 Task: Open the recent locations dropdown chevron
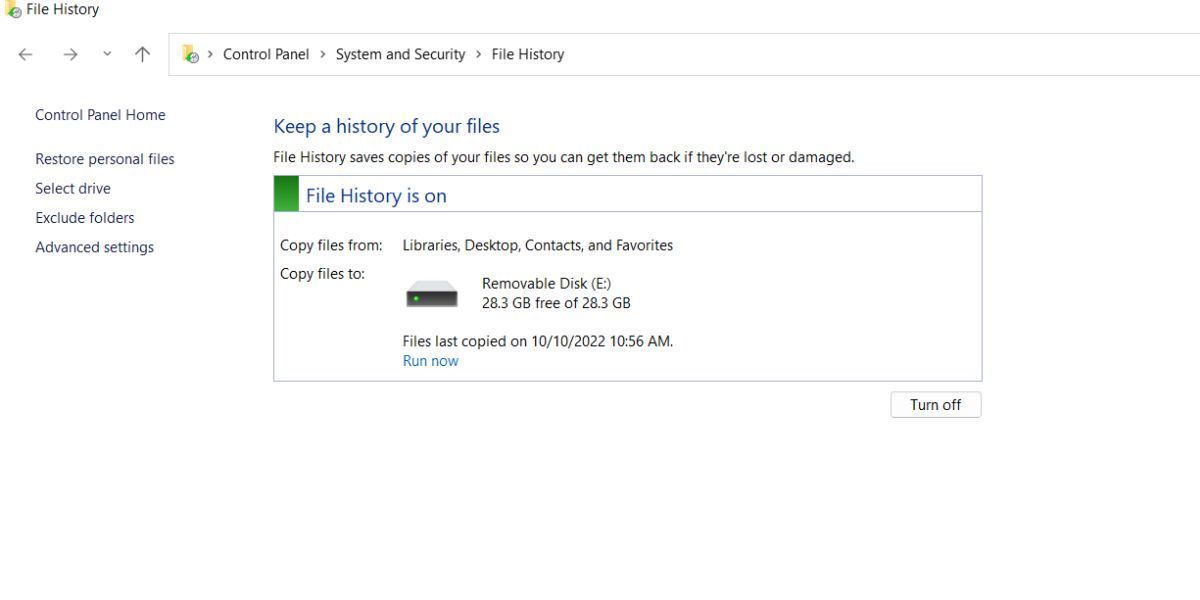click(107, 55)
